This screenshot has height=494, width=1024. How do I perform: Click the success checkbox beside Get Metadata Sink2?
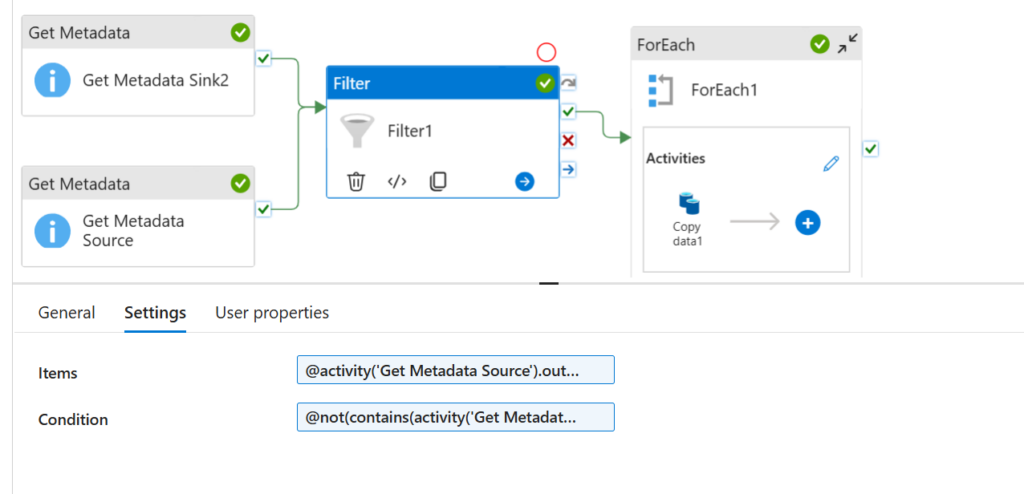pyautogui.click(x=264, y=59)
